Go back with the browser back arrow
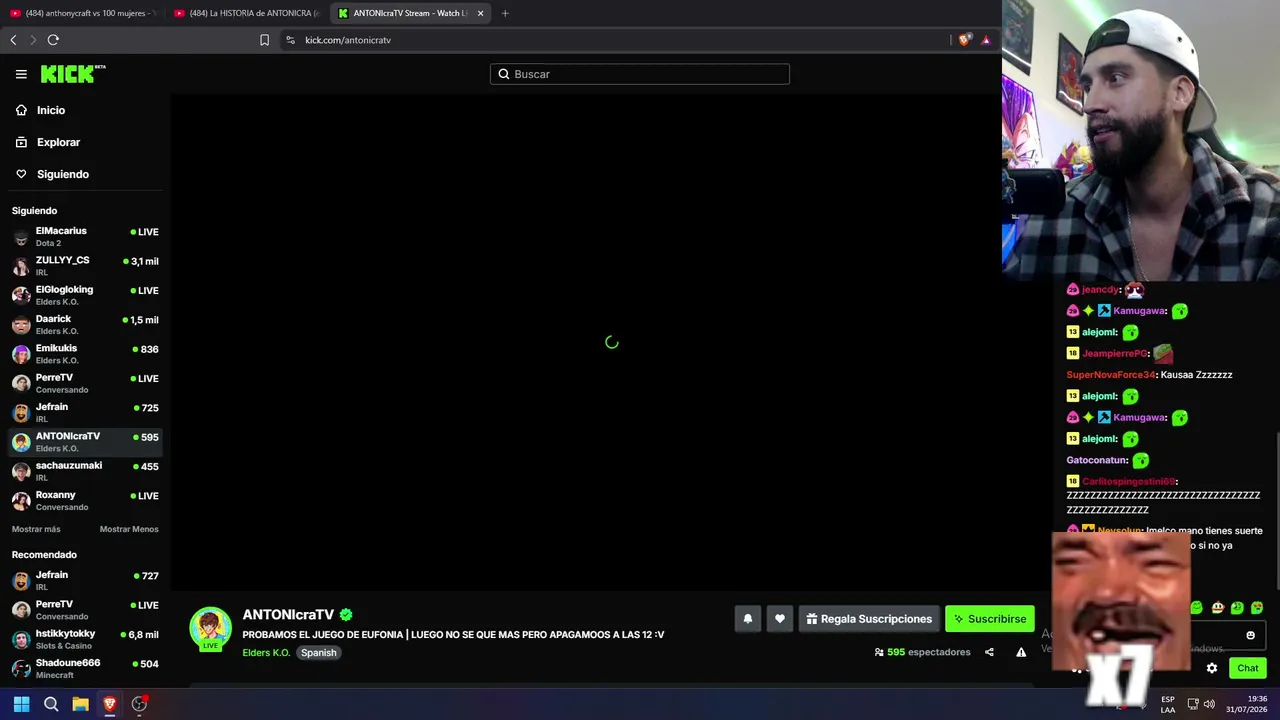The width and height of the screenshot is (1280, 720). coord(13,40)
